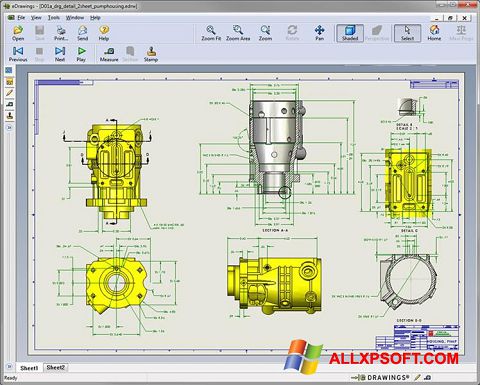The height and width of the screenshot is (385, 480).
Task: Open a file with the Open icon
Action: tap(18, 33)
